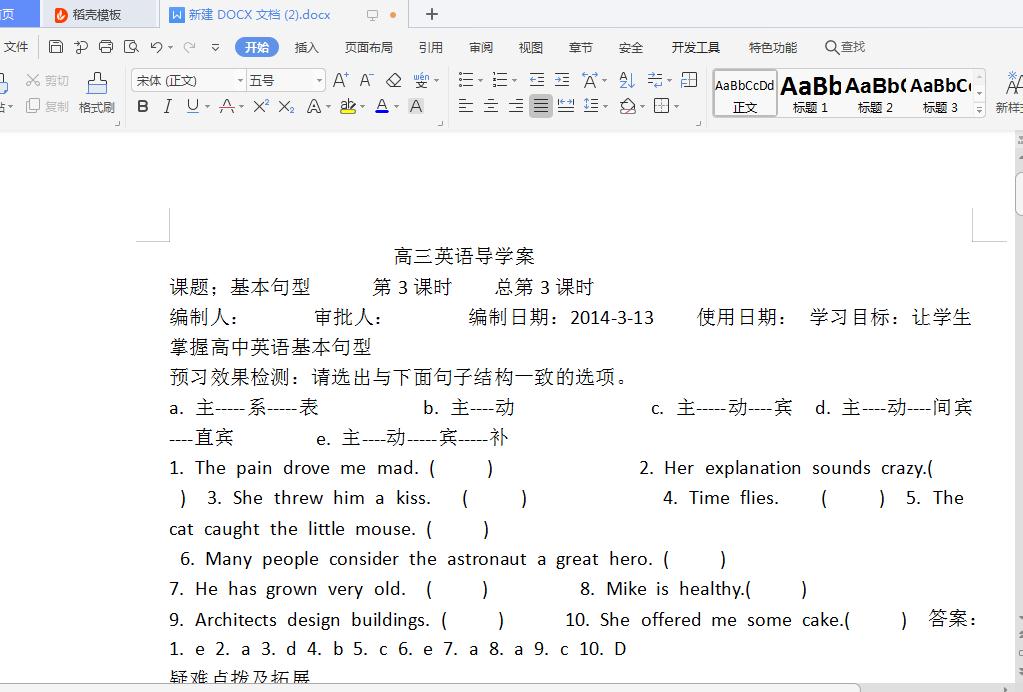The height and width of the screenshot is (692, 1023).
Task: Apply the 标题 3 style
Action: [940, 93]
